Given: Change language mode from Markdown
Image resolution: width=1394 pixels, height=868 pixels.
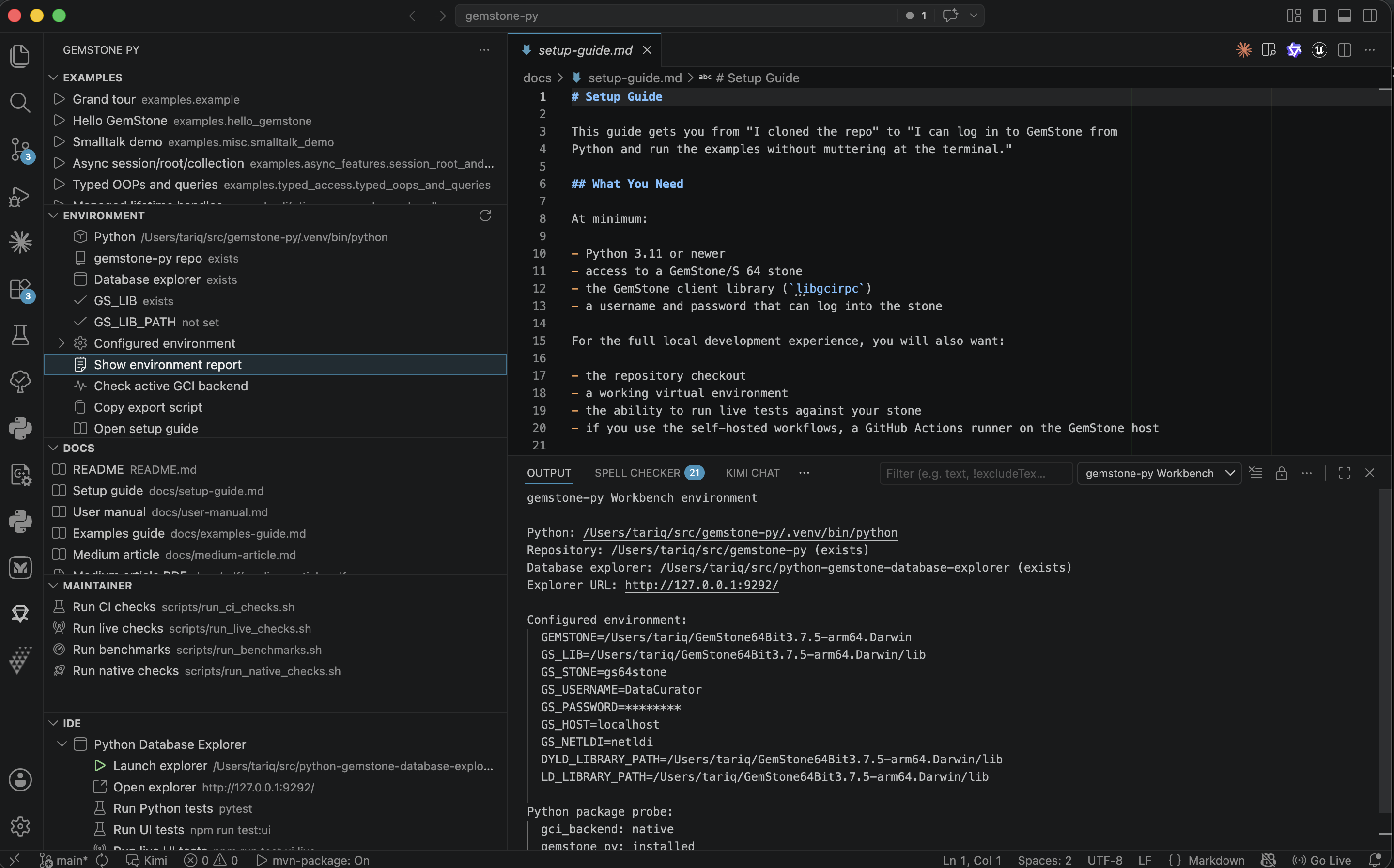Looking at the screenshot, I should coord(1216,860).
